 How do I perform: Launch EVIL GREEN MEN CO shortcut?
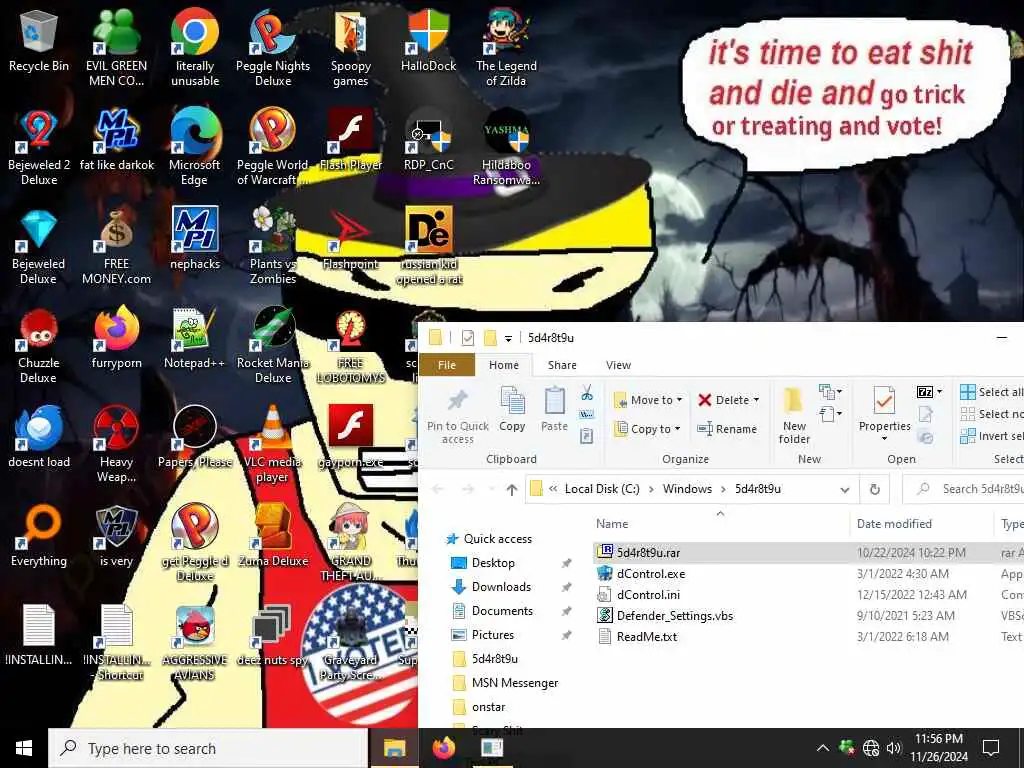click(116, 47)
